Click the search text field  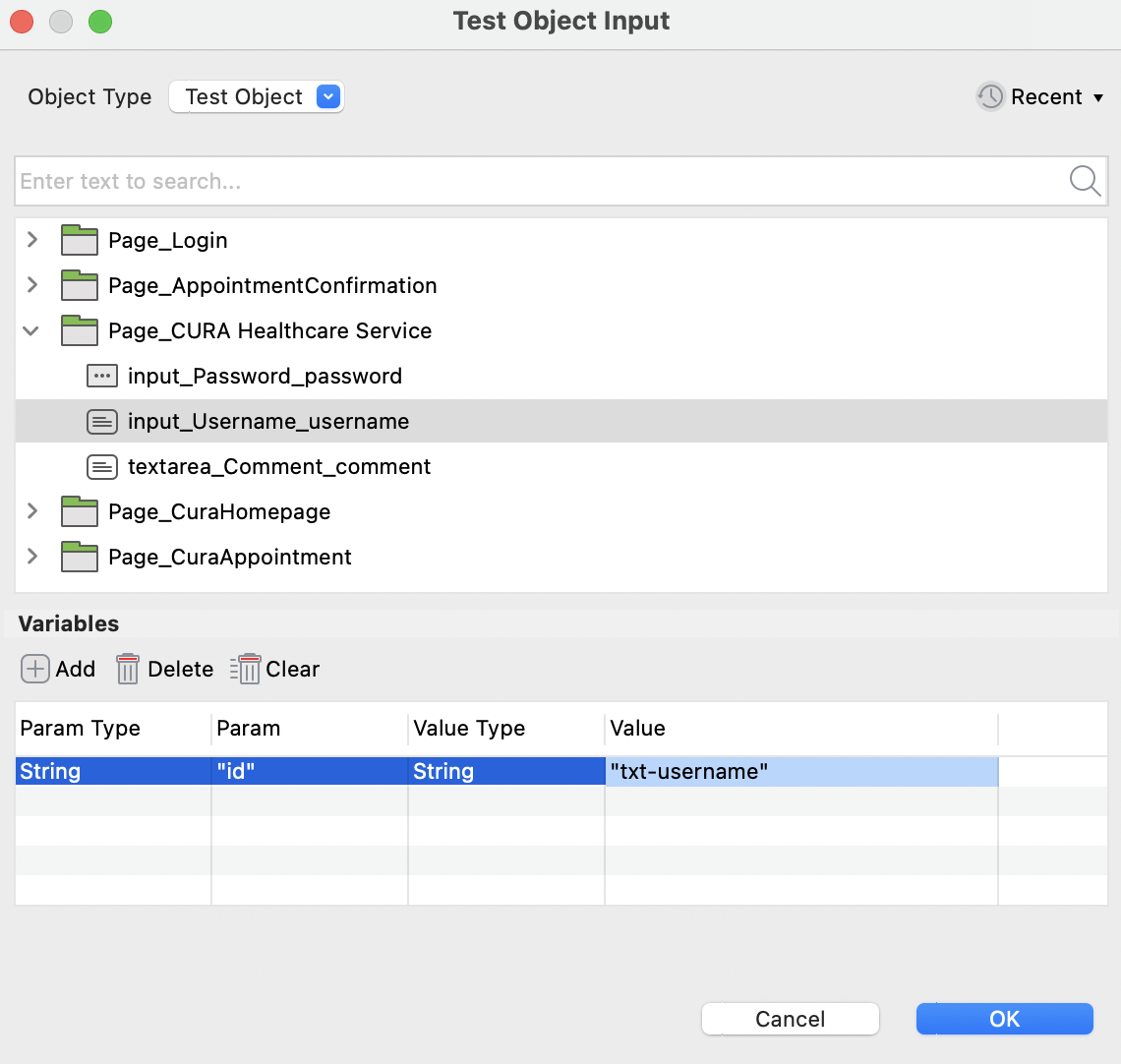(x=539, y=181)
